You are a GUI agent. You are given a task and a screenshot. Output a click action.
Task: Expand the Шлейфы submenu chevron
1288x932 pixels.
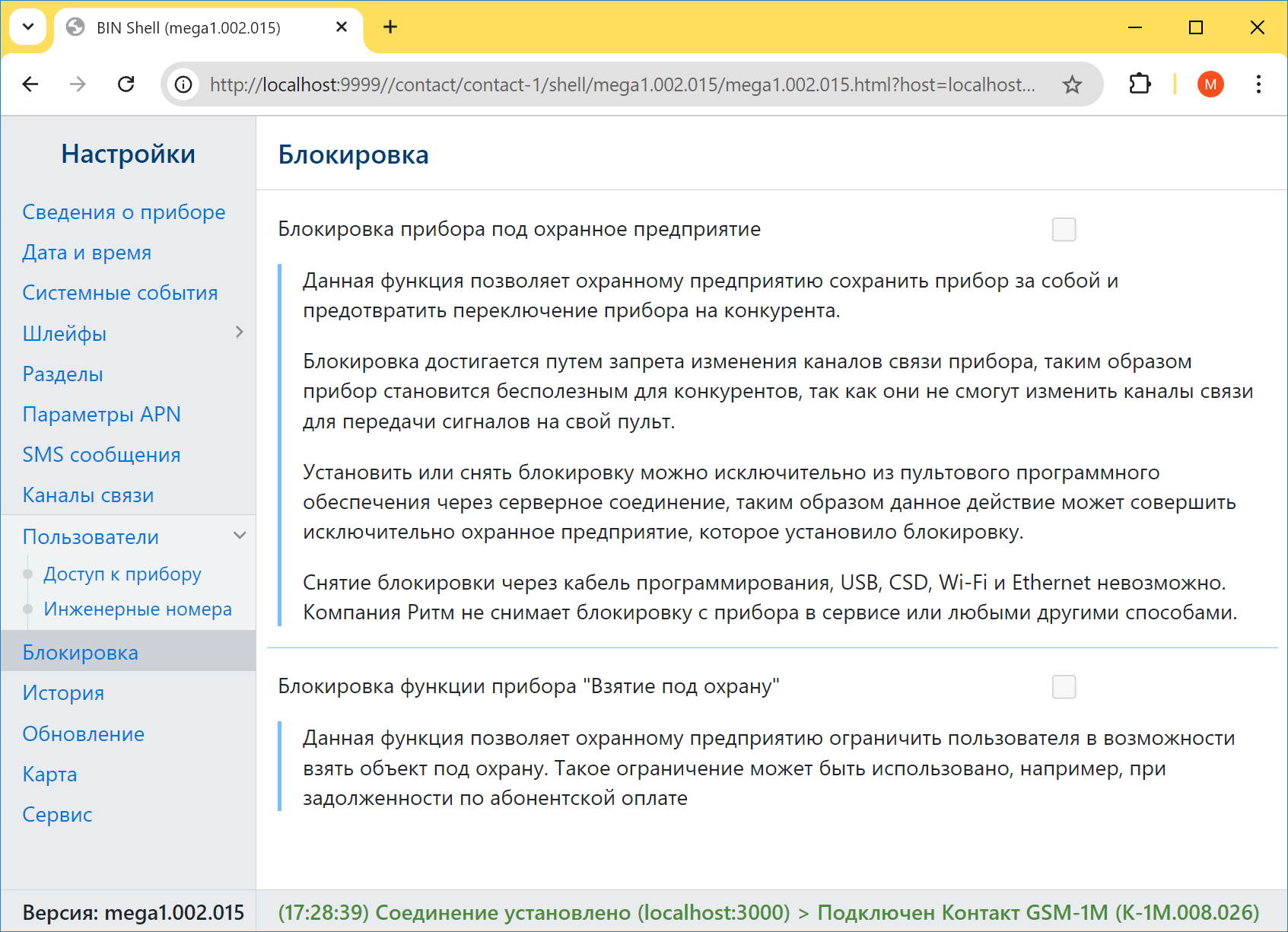click(239, 332)
